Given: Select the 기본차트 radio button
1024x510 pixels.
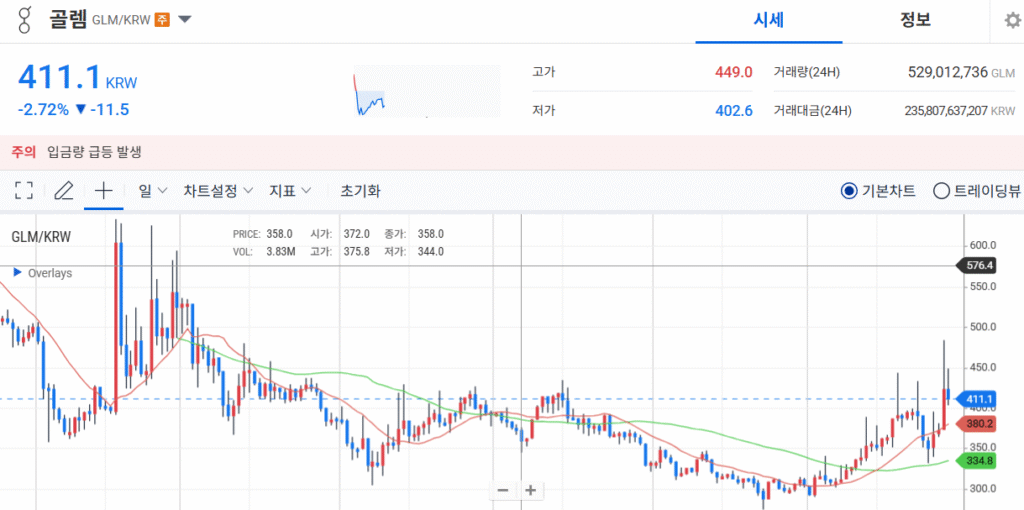Looking at the screenshot, I should 850,191.
